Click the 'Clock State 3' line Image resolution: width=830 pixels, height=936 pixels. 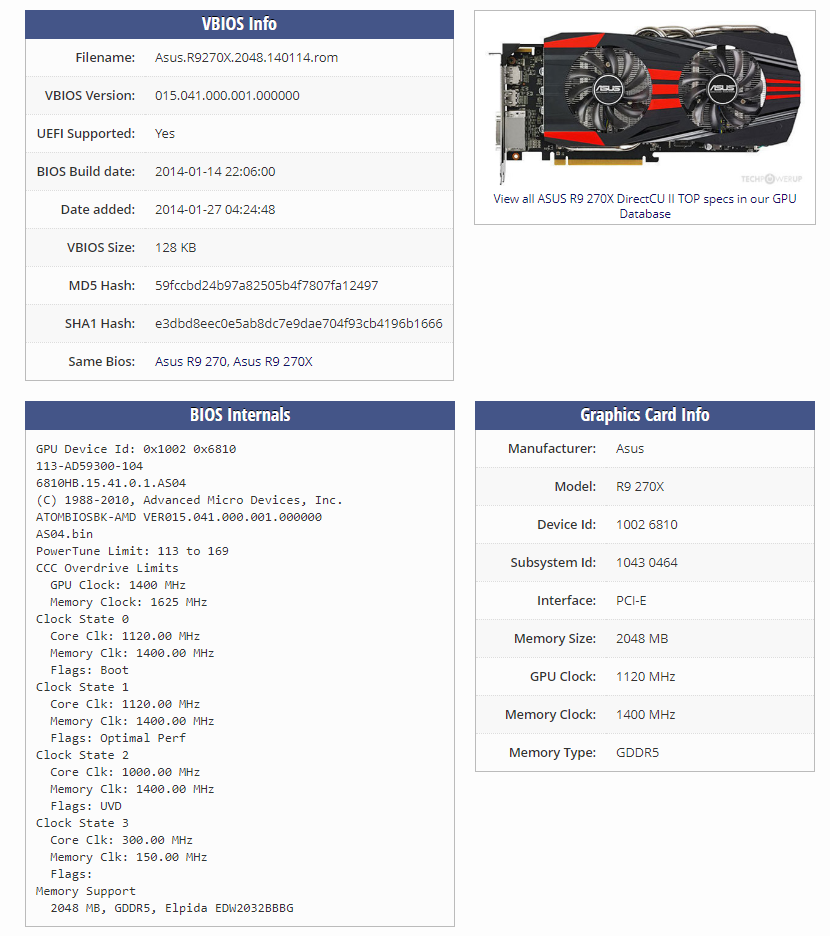tap(82, 823)
